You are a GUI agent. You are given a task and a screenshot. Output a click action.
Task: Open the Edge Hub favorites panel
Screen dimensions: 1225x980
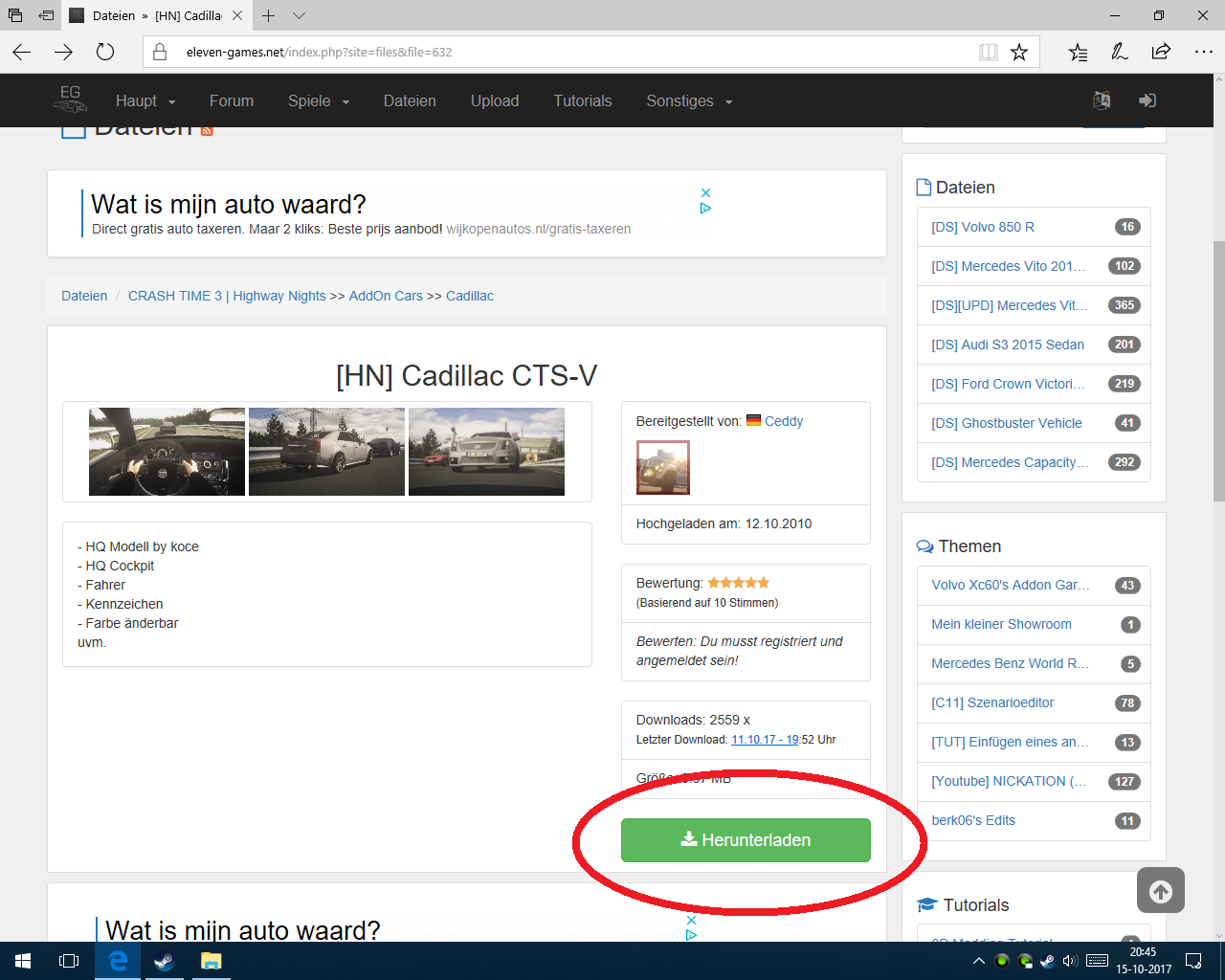(x=1079, y=52)
